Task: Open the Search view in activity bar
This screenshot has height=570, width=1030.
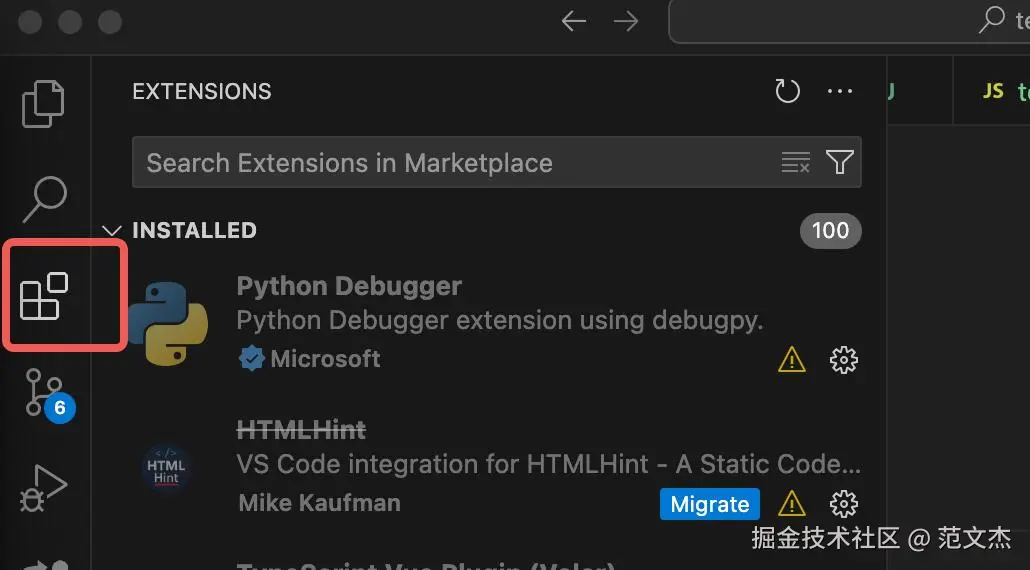Action: tap(44, 198)
